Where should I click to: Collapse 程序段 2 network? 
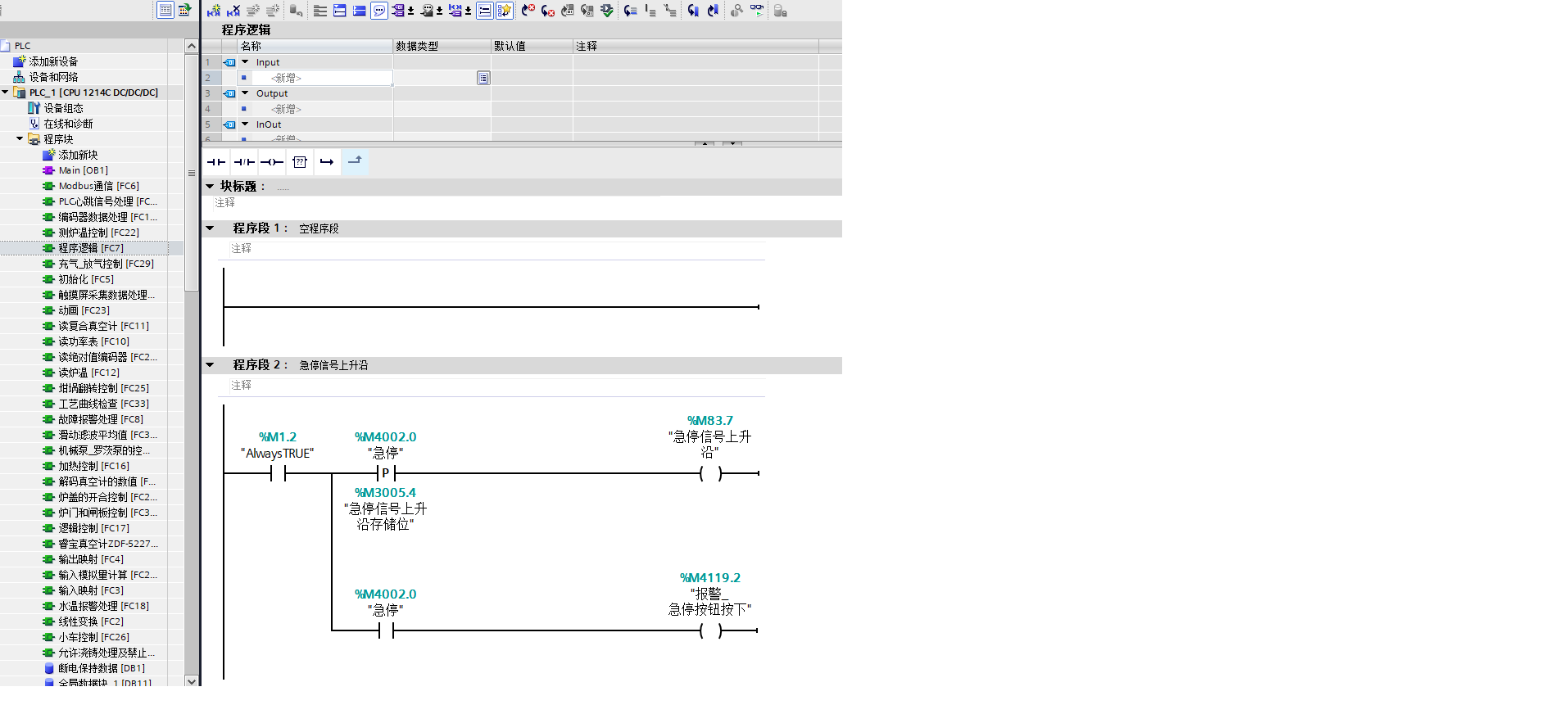211,365
